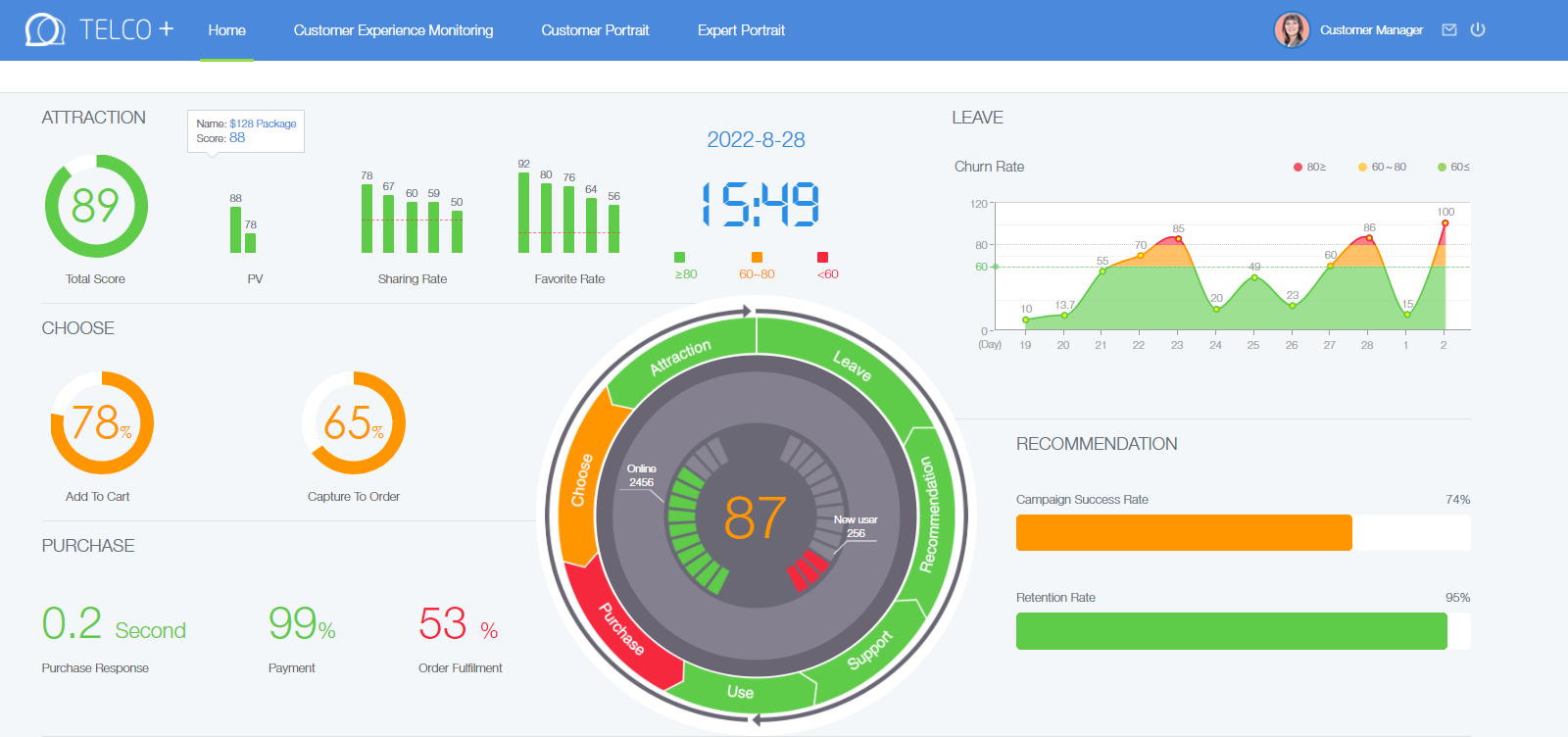Click the Campaign Success Rate orange bar
Viewport: 1568px width, 737px height.
(1184, 532)
